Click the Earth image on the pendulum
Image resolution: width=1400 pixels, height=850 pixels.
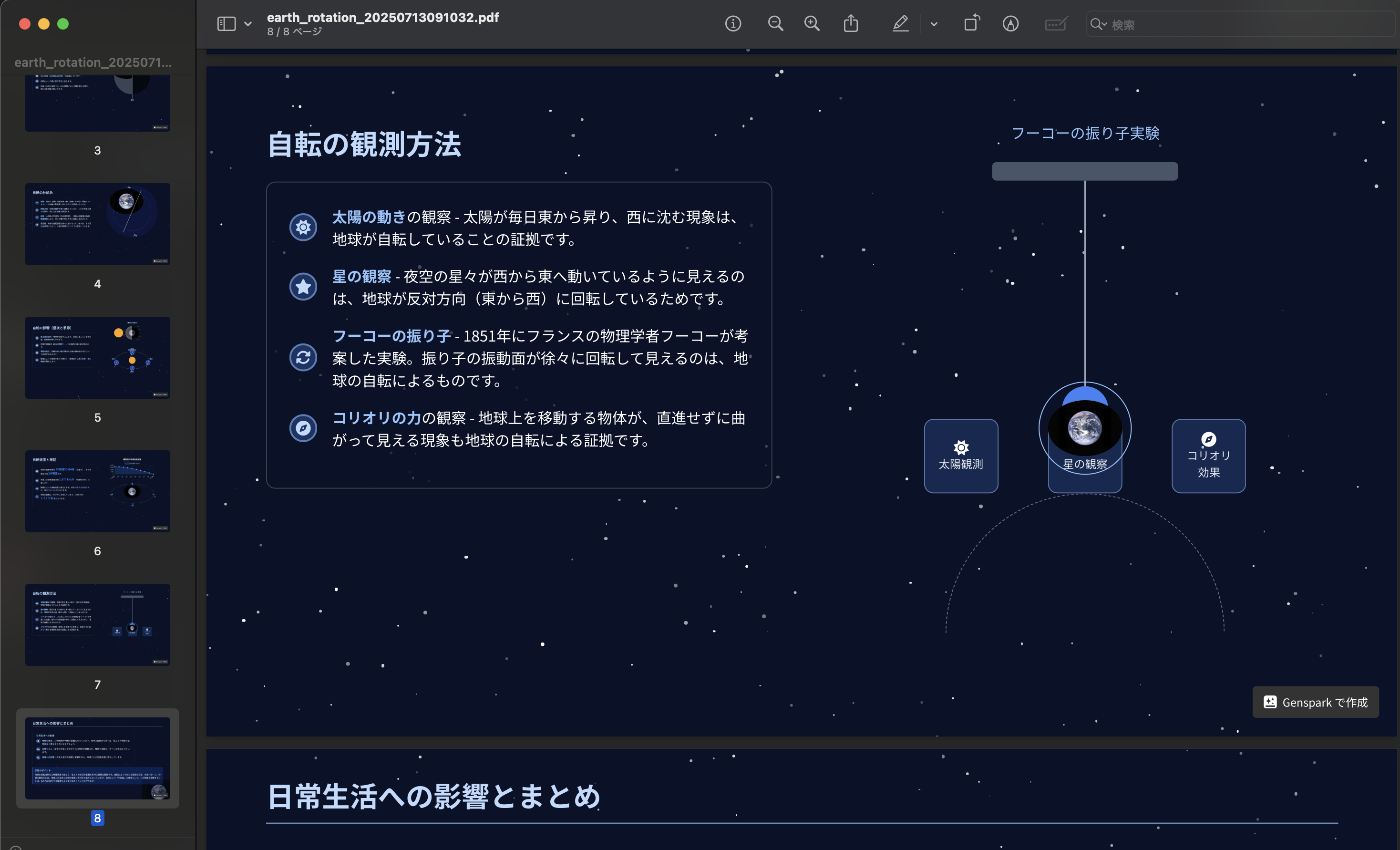tap(1085, 428)
